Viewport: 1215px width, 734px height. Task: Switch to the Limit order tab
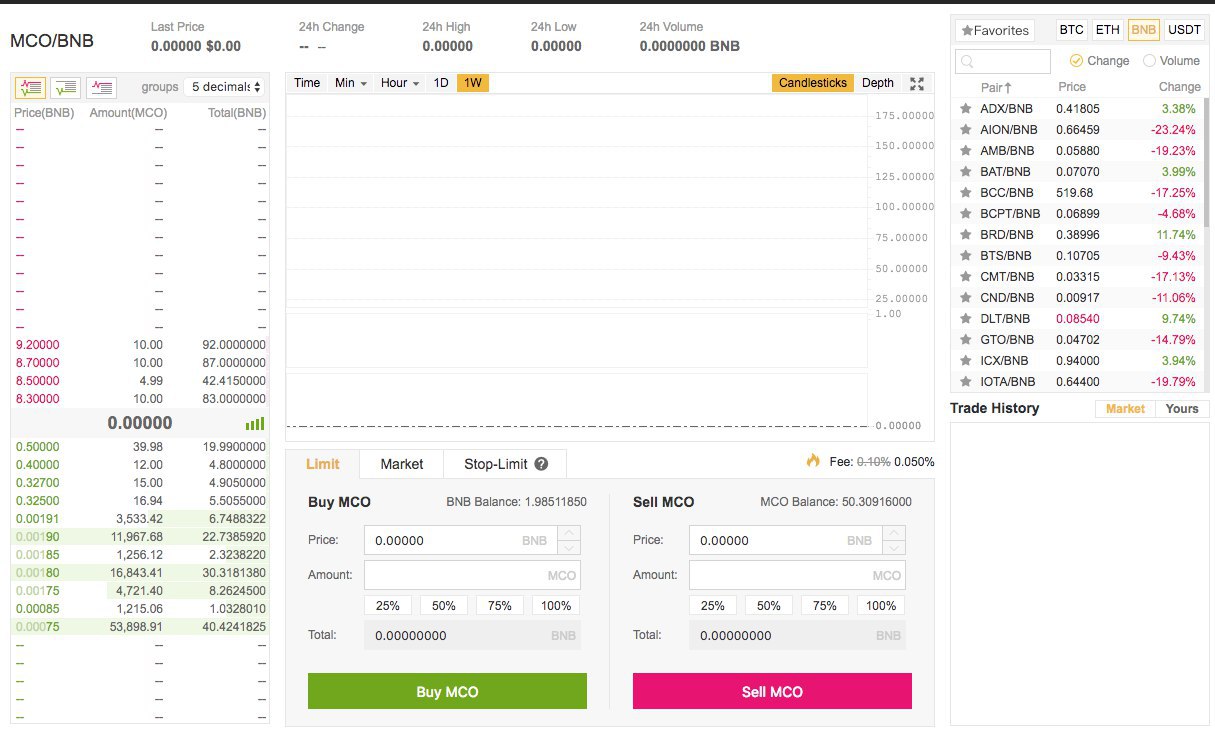click(x=322, y=464)
